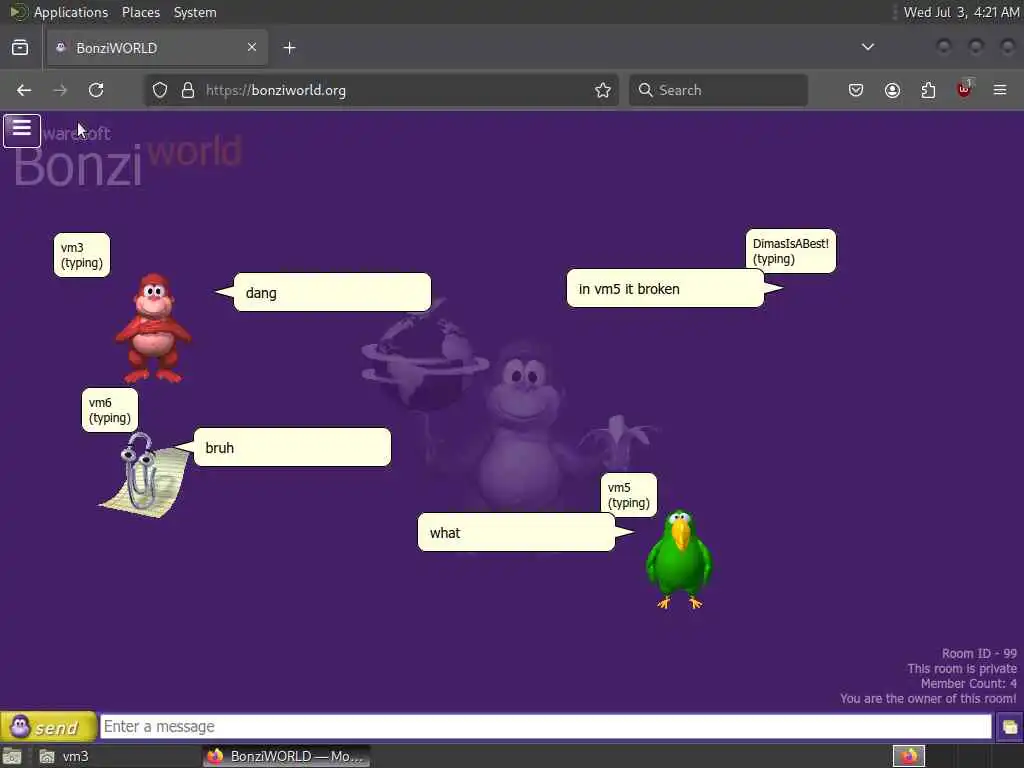Screen dimensions: 1024x768
Task: Close the BonziWORLD tab
Action: (x=252, y=47)
